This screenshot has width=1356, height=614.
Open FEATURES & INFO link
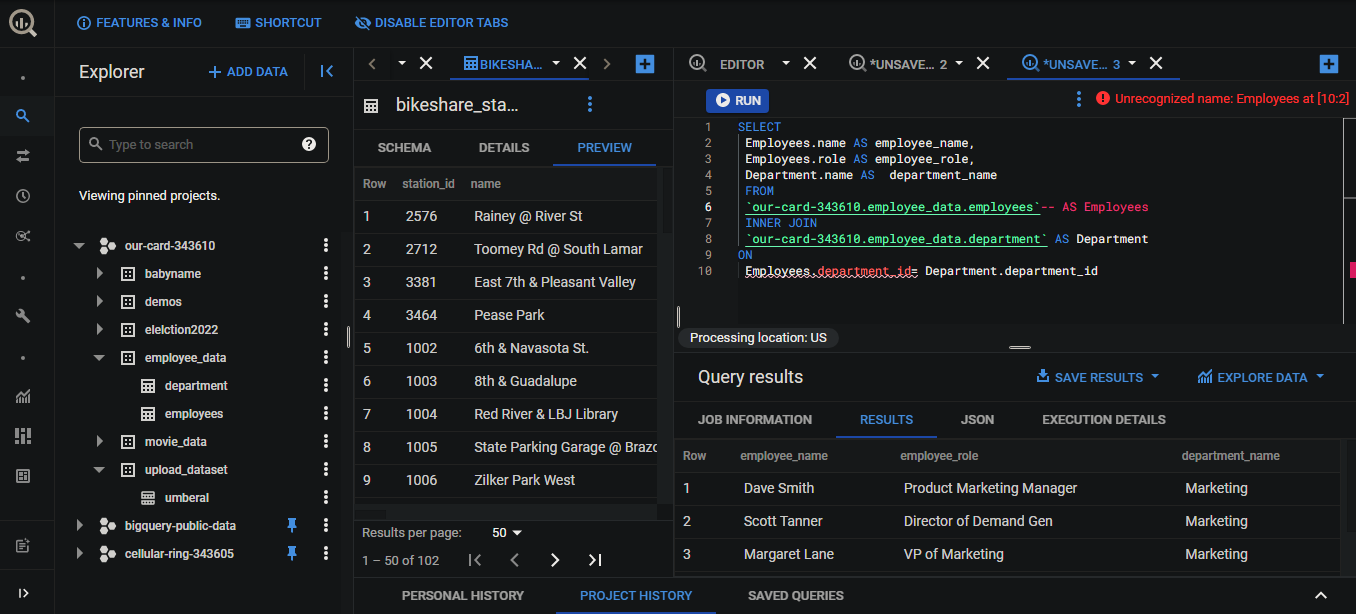click(x=139, y=22)
